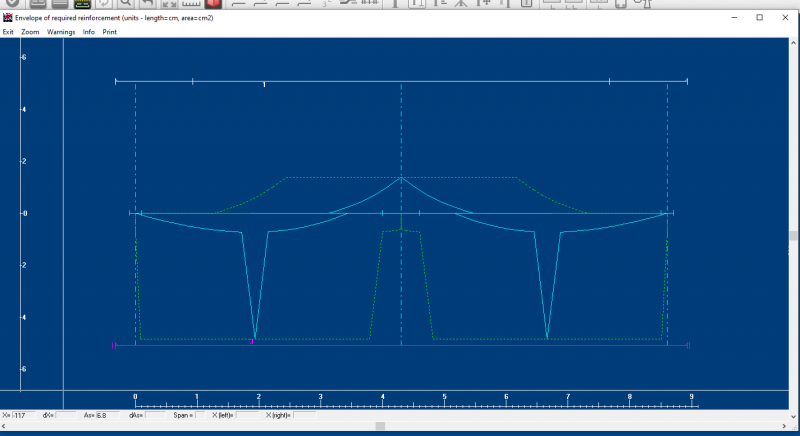Viewport: 800px width, 436px height.
Task: Maximize the reinforcement envelope window
Action: click(759, 18)
